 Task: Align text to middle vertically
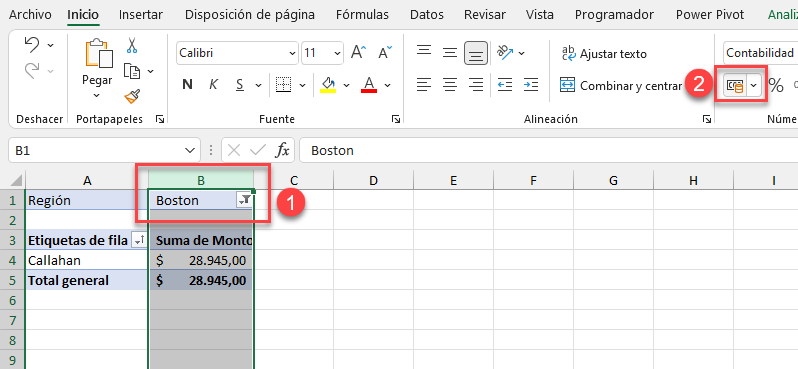click(450, 52)
